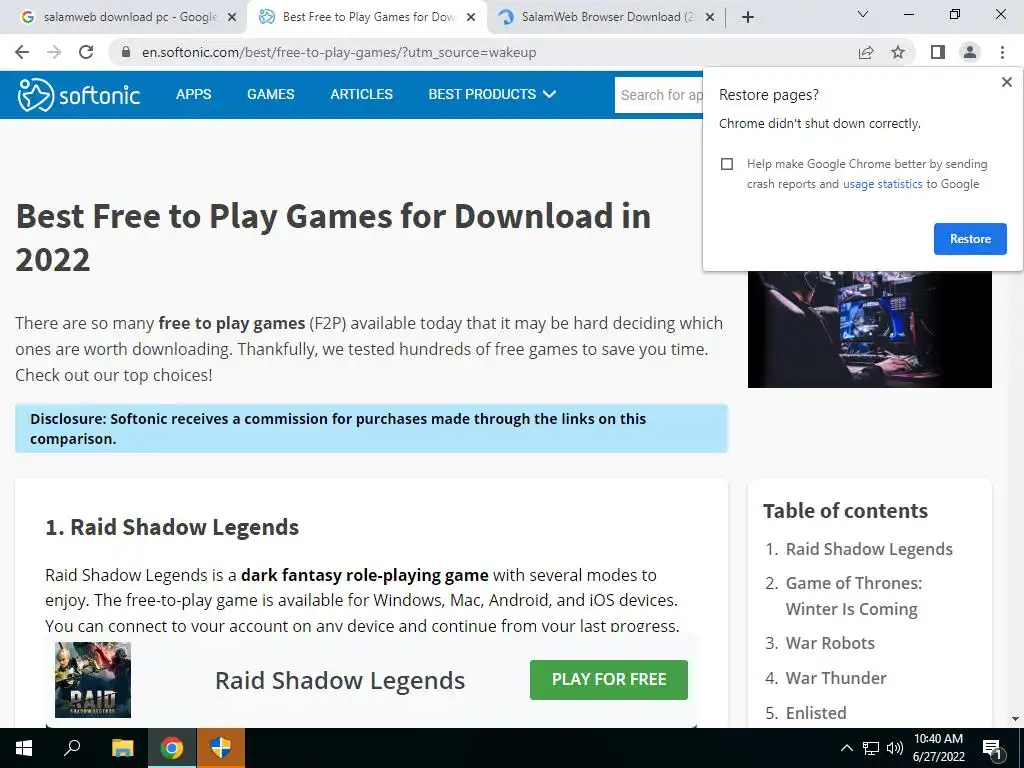Click the Search for apps field
1024x768 pixels.
pyautogui.click(x=659, y=95)
